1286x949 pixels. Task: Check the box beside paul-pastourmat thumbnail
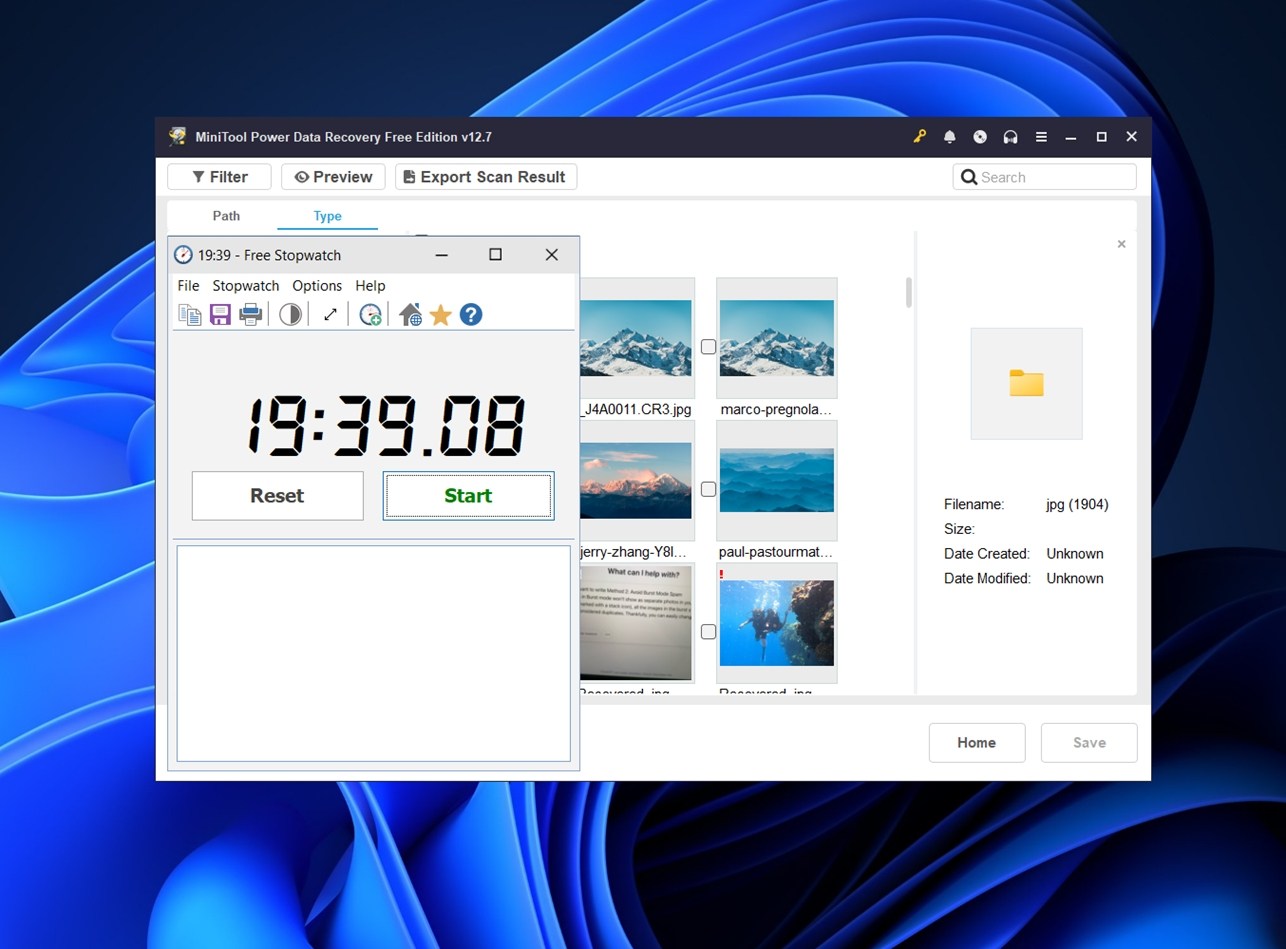pos(708,489)
